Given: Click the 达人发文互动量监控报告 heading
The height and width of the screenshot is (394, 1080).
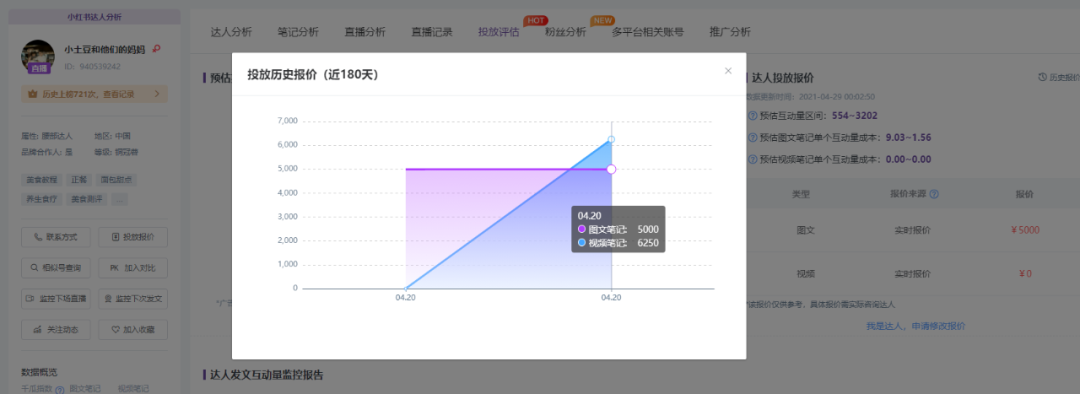Looking at the screenshot, I should [x=267, y=375].
